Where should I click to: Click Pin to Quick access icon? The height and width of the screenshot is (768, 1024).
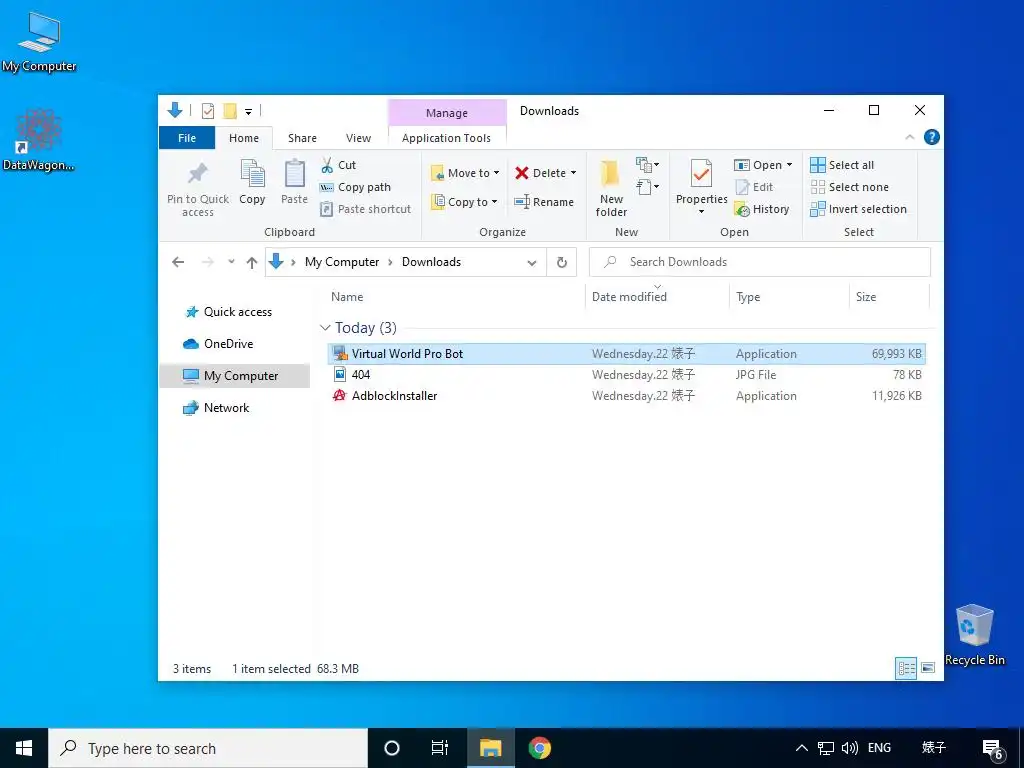198,173
